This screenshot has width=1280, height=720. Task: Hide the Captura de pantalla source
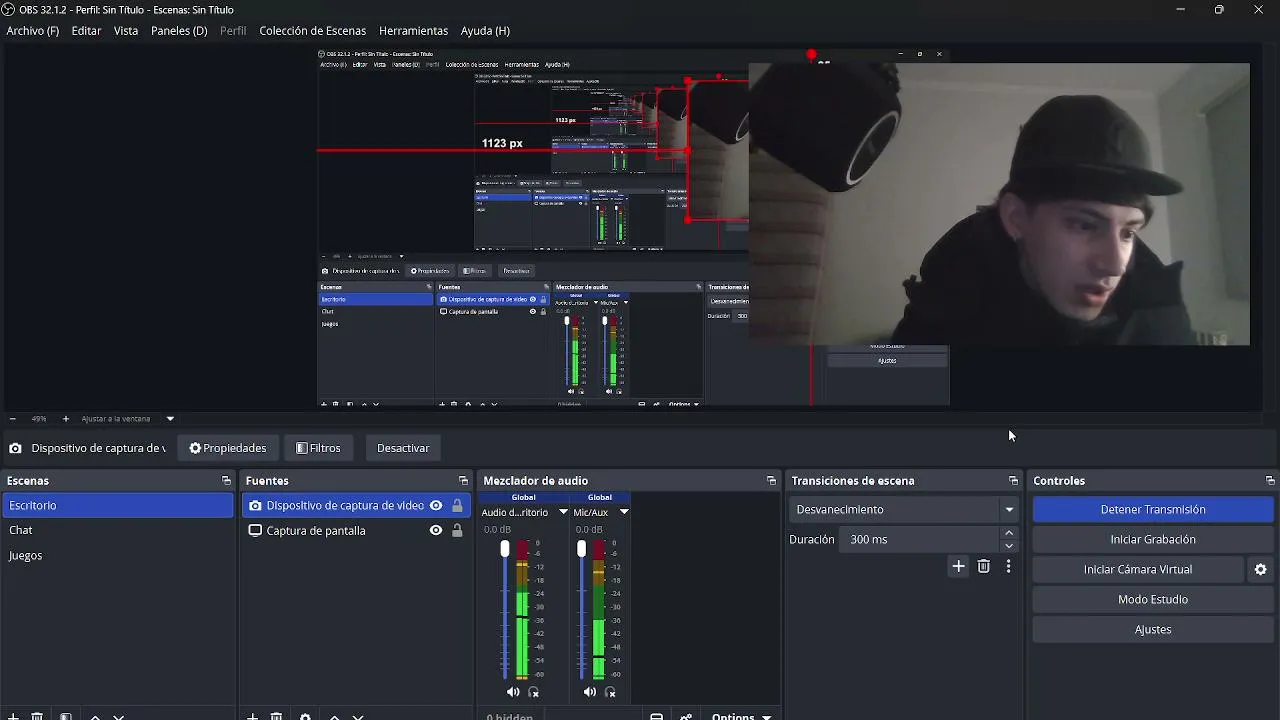coord(436,531)
